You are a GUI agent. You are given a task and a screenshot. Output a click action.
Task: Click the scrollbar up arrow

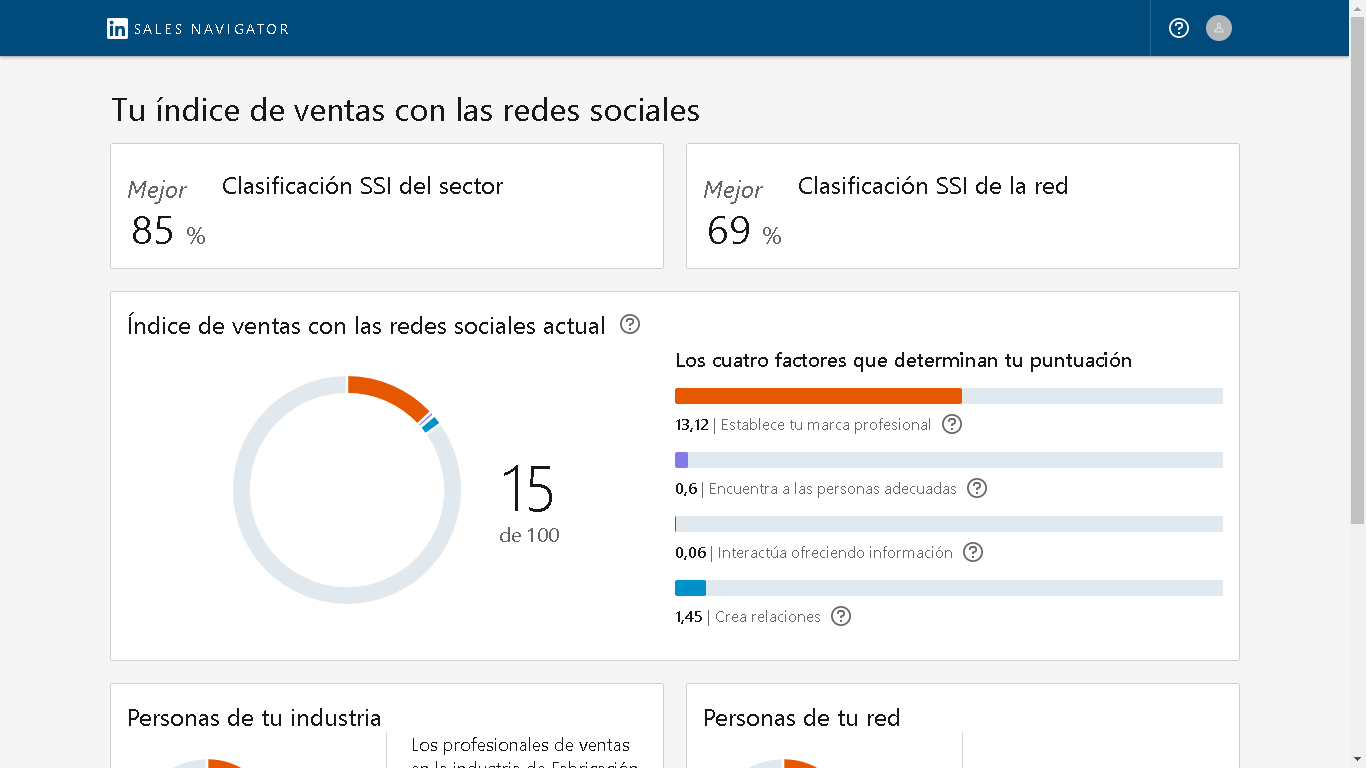click(x=1357, y=8)
